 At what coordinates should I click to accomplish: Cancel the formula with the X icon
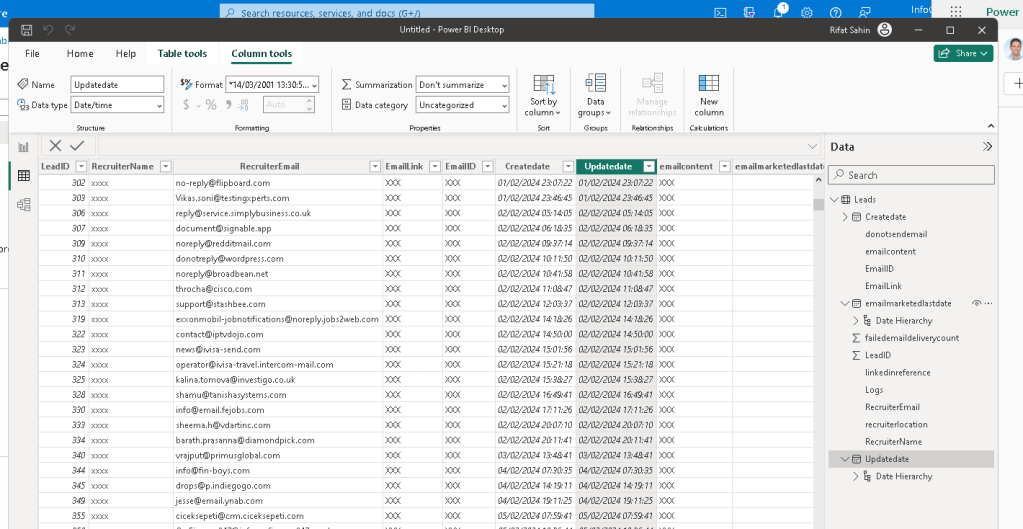(55, 146)
